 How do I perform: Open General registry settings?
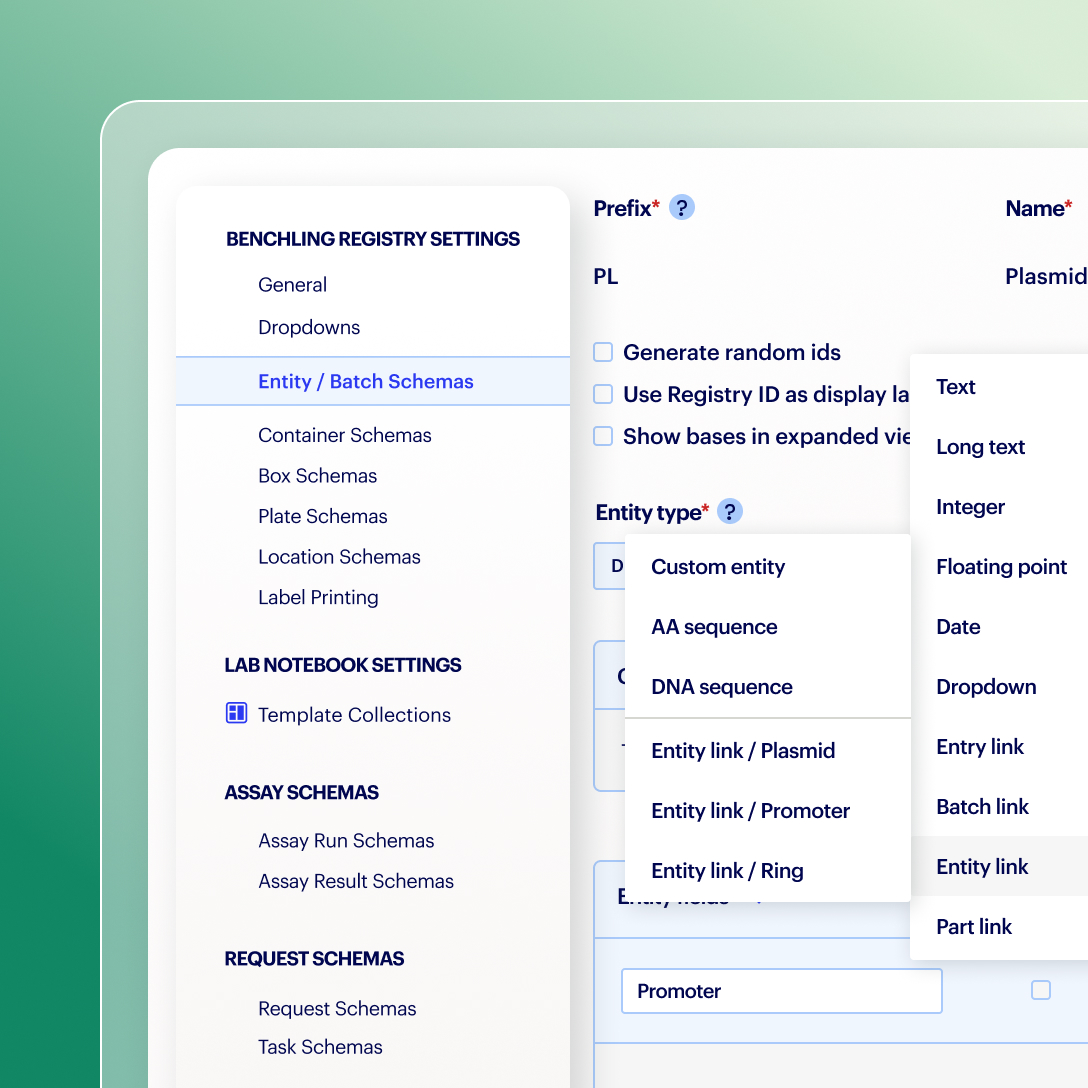coord(292,284)
